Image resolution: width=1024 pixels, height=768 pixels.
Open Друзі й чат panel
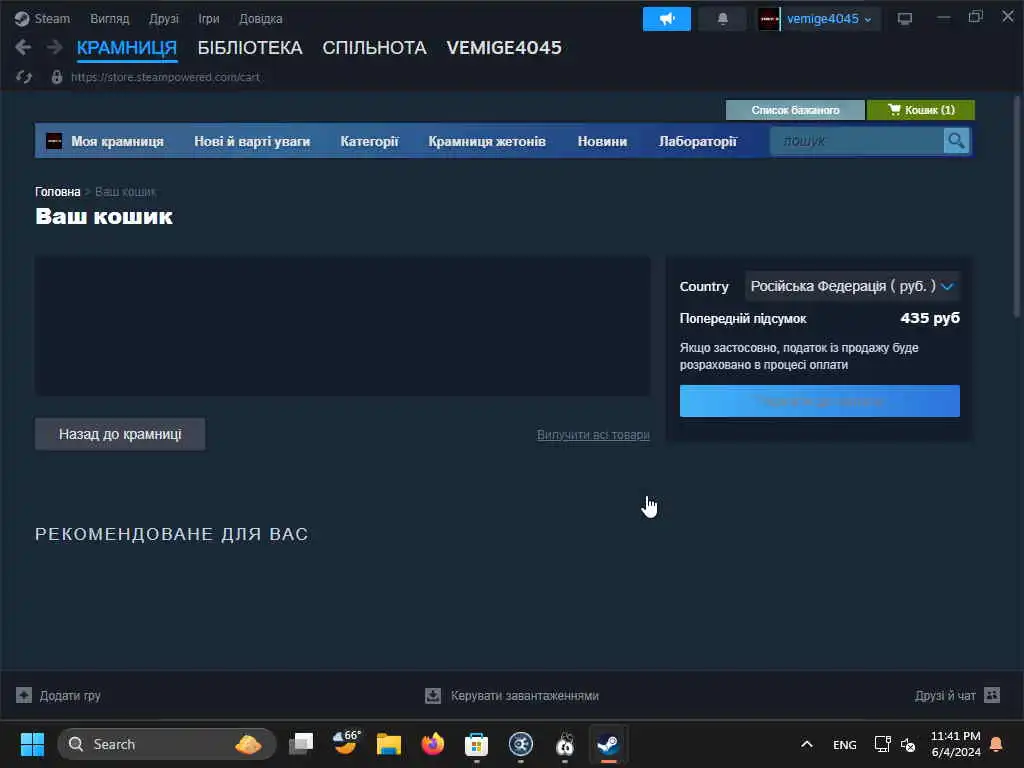point(957,696)
